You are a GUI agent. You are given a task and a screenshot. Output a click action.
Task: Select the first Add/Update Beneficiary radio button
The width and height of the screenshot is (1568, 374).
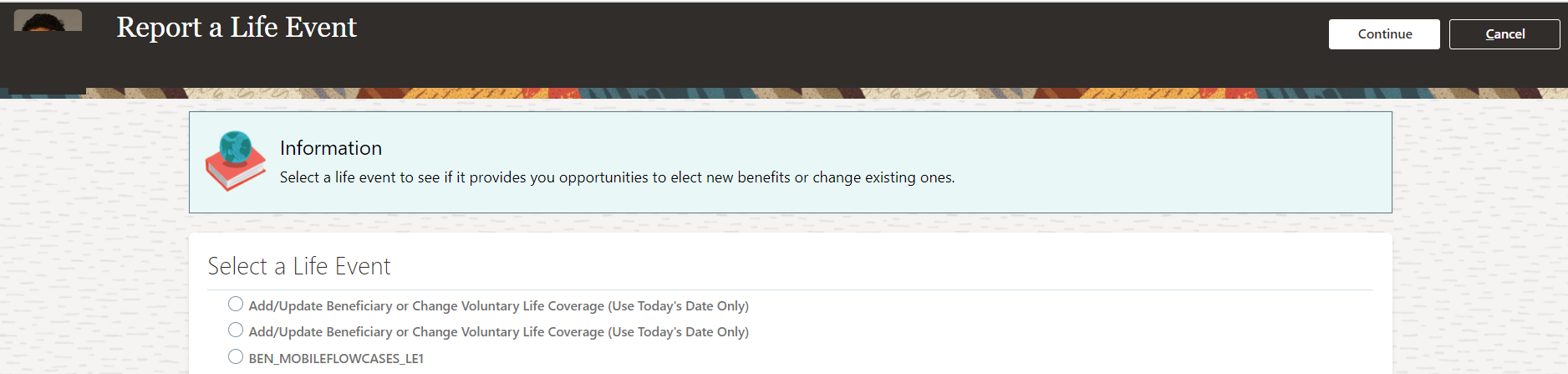pos(236,305)
